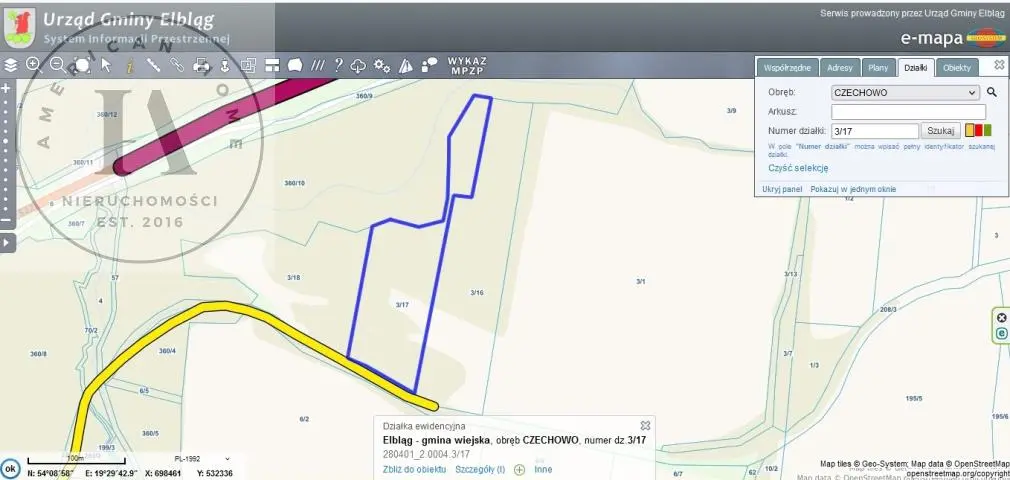Screen dimensions: 1010x480
Task: Click the cloud download icon
Action: point(359,65)
